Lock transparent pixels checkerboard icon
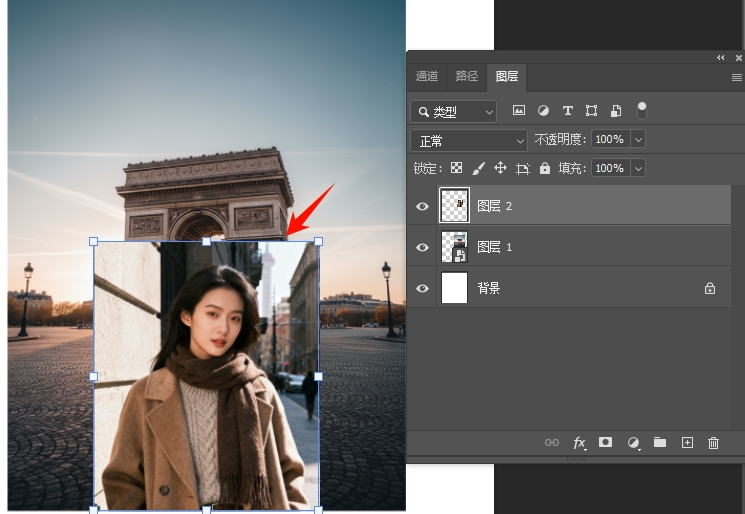 pyautogui.click(x=457, y=168)
